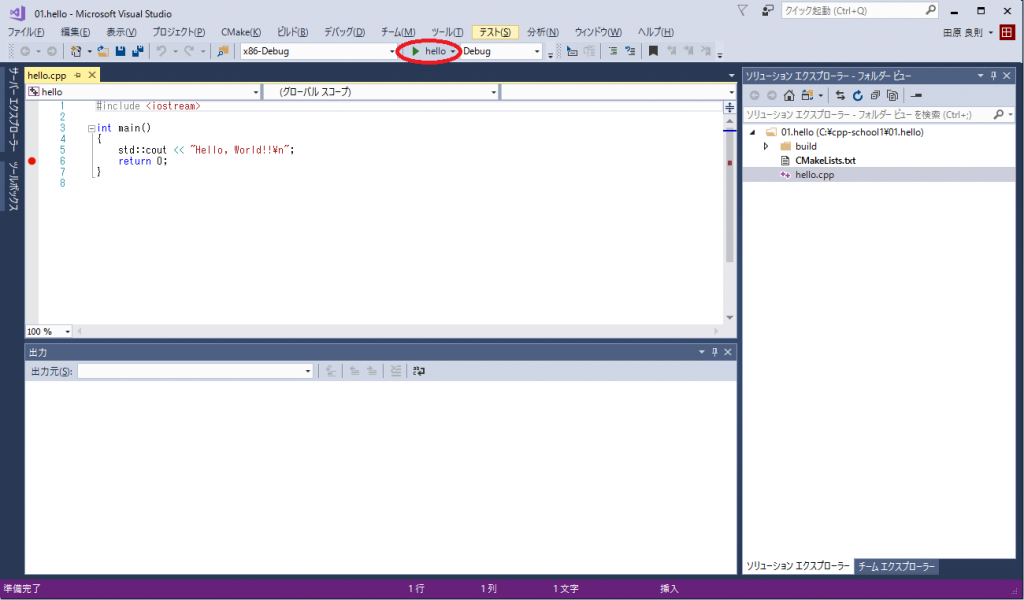Refresh the Solution Explorer view

click(858, 95)
